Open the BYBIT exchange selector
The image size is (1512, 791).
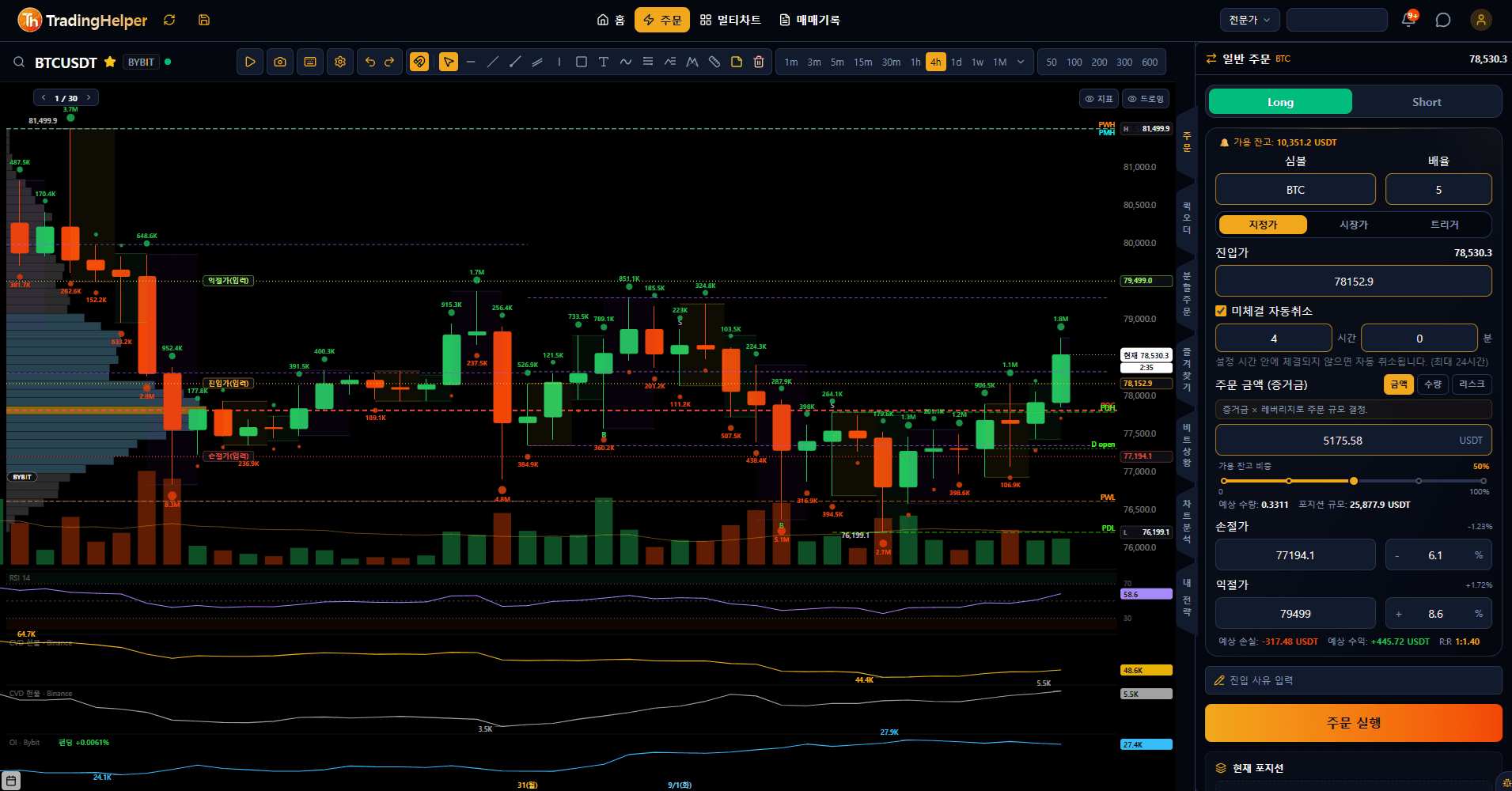pyautogui.click(x=141, y=62)
